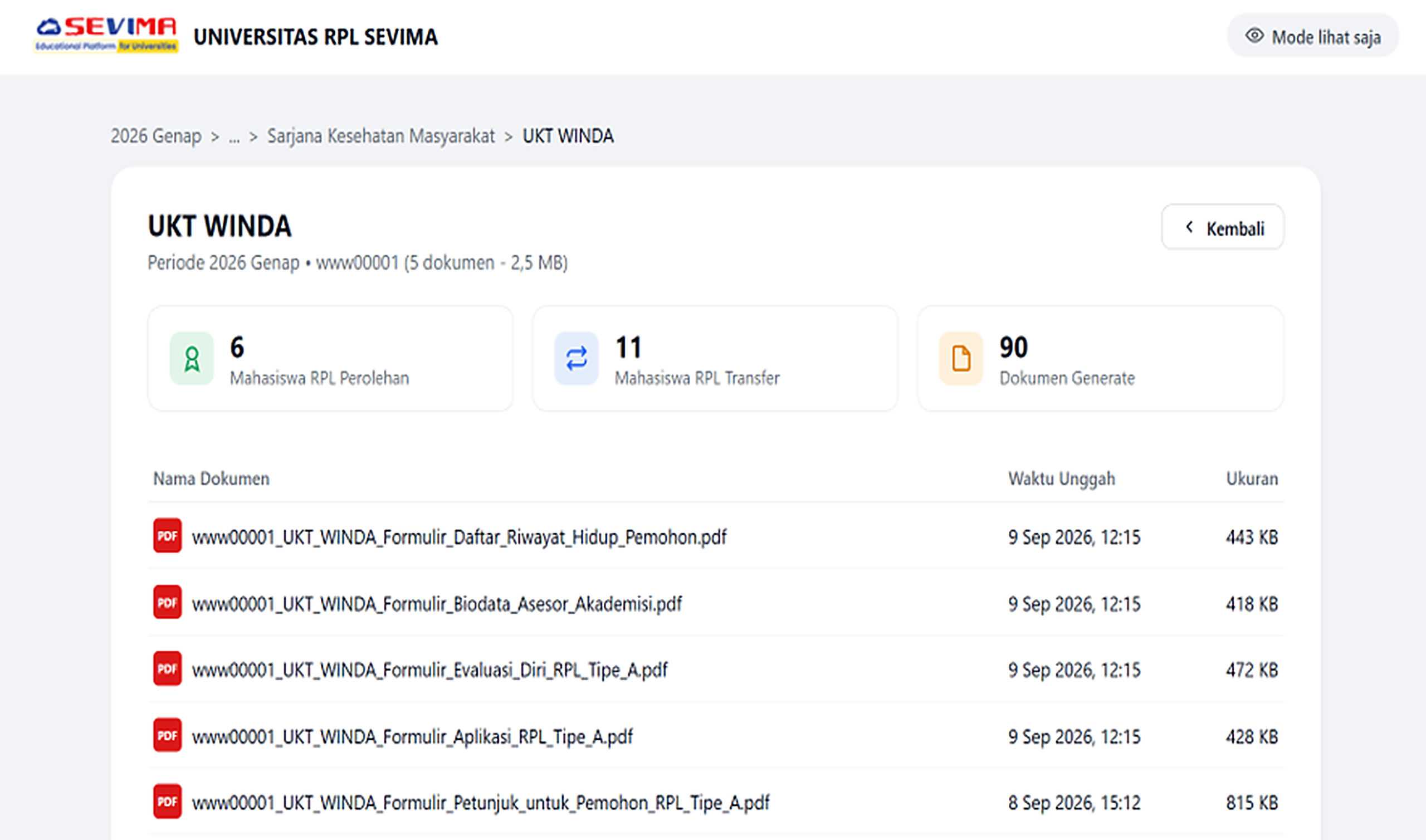Click PDF icon of Petunjuk_untuk_Pemohon file
The width and height of the screenshot is (1426, 840).
[167, 802]
